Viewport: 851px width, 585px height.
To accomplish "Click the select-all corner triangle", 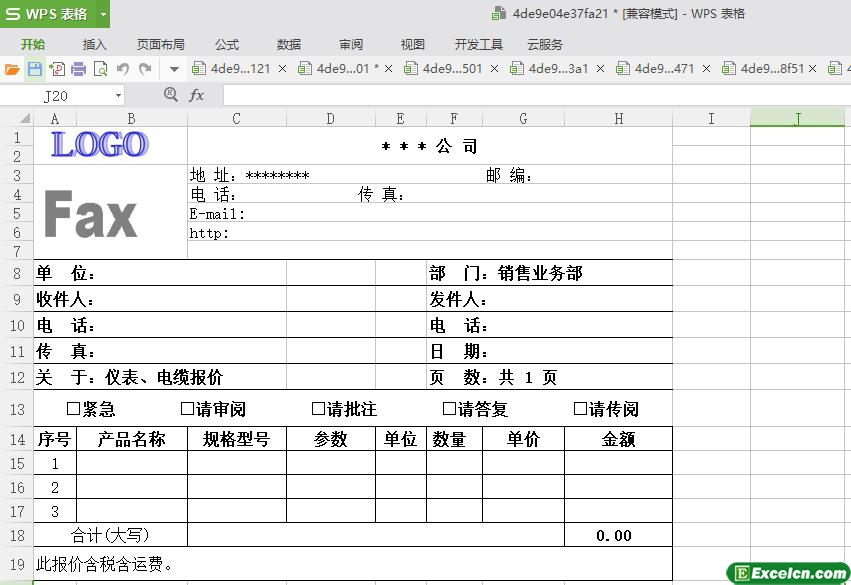I will pos(25,118).
